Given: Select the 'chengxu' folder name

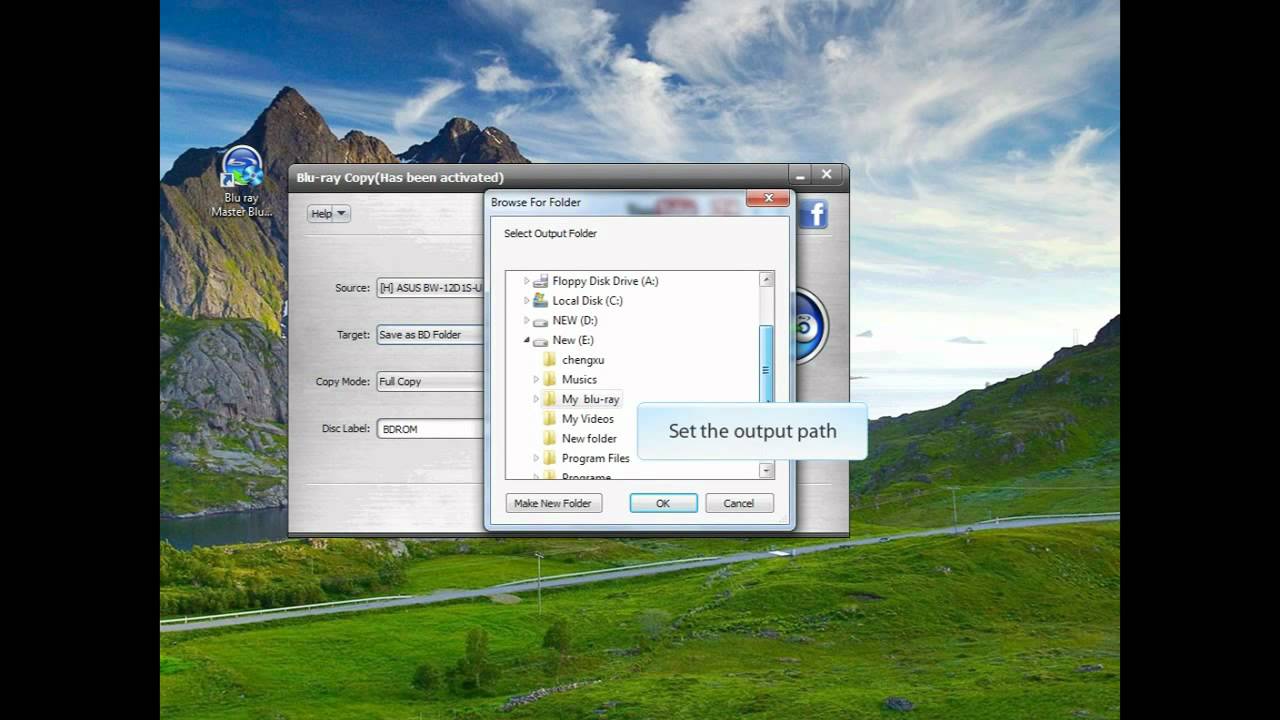Looking at the screenshot, I should [x=583, y=359].
